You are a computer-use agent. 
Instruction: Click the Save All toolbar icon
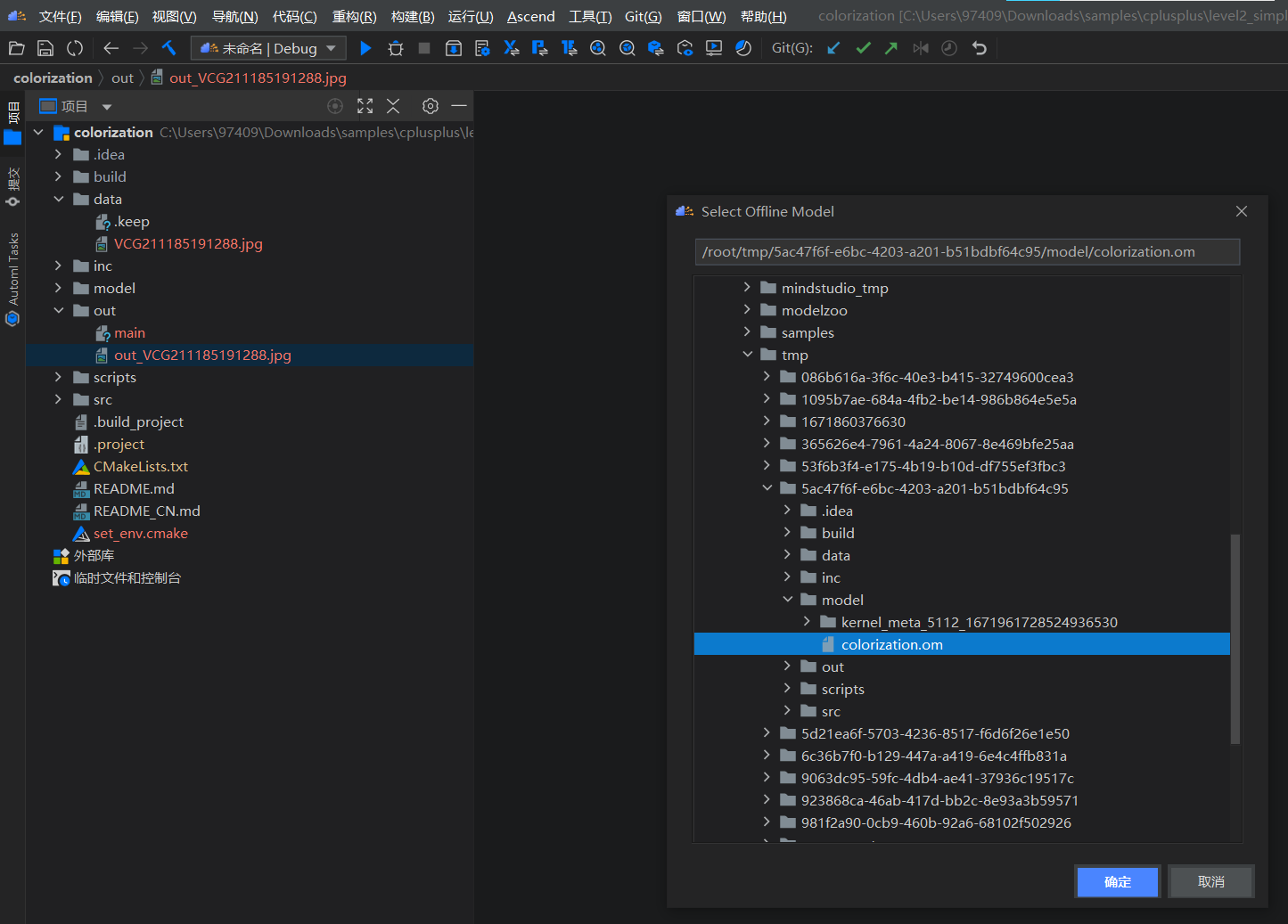click(45, 48)
